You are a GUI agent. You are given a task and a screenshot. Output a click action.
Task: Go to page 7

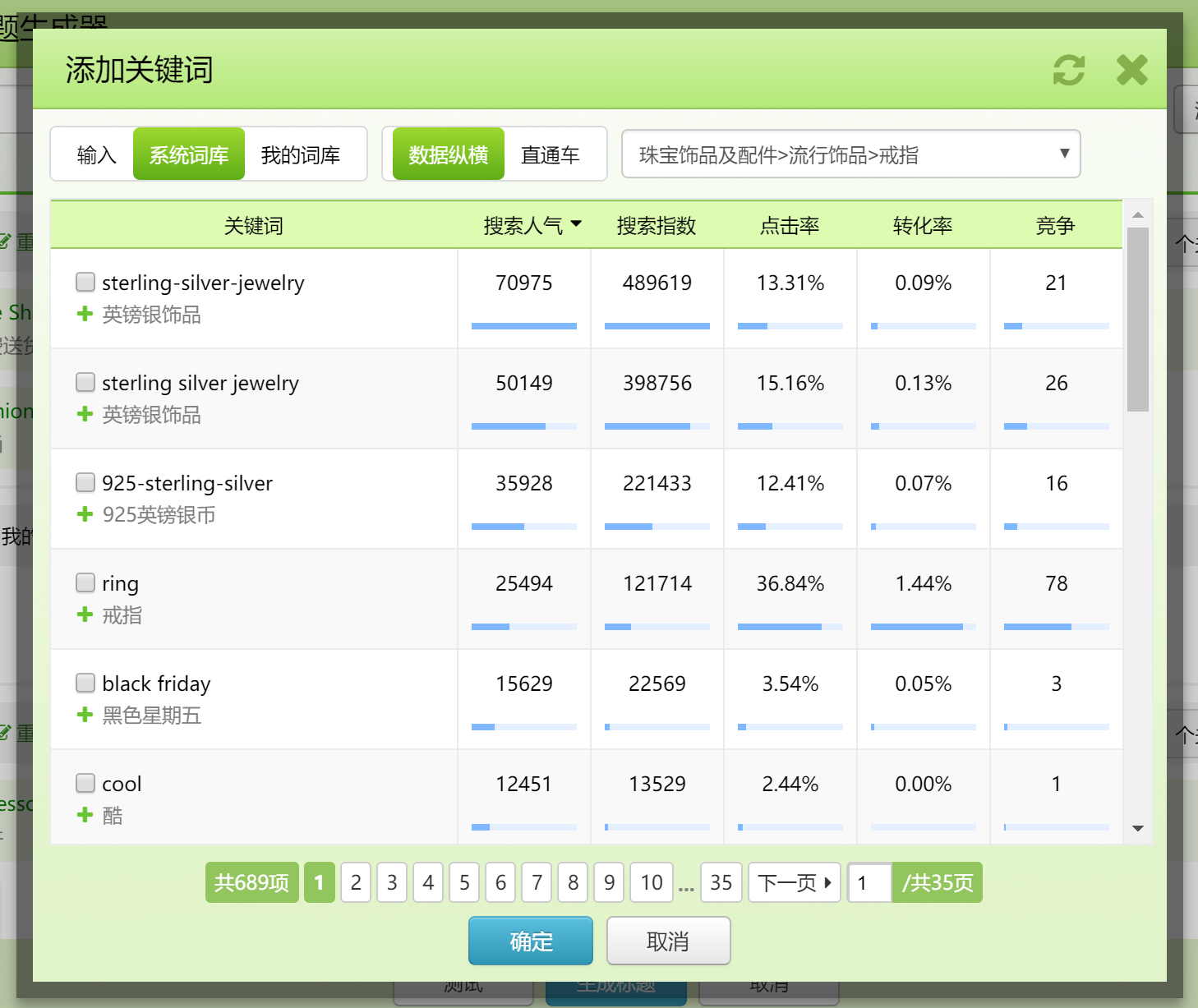(x=537, y=882)
